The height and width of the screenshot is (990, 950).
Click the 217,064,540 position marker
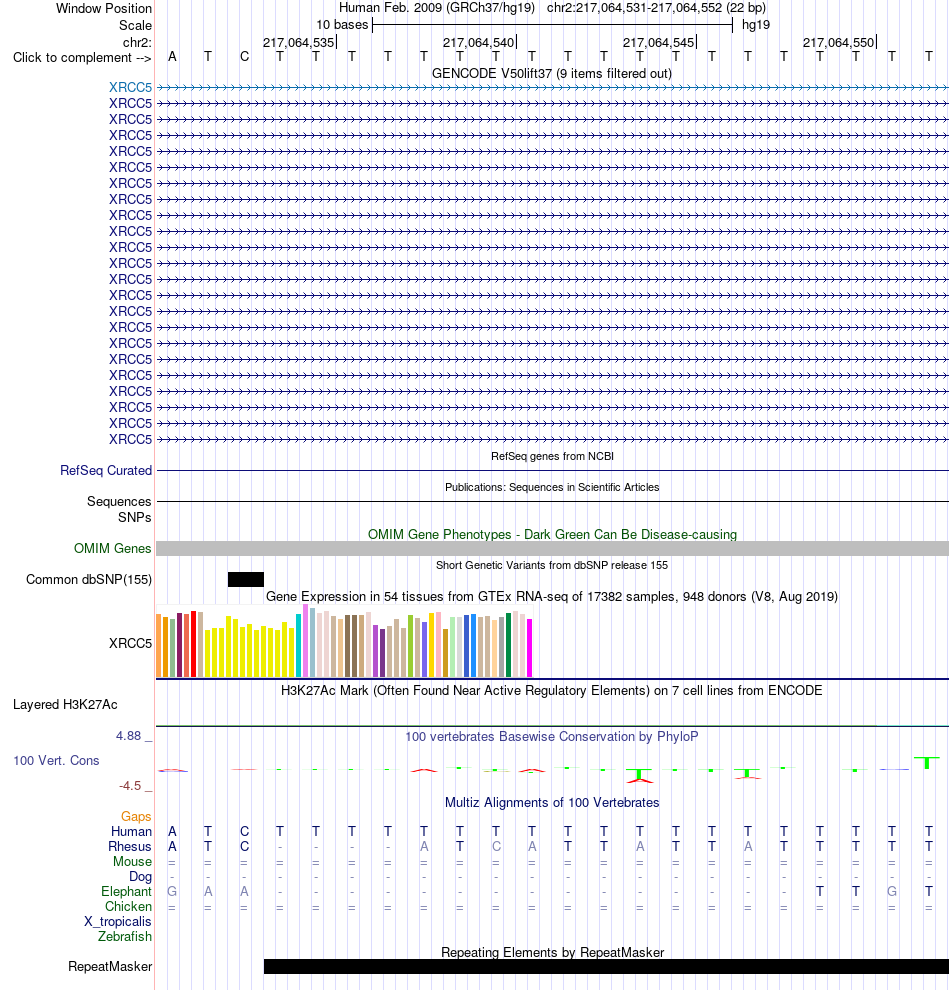click(479, 42)
